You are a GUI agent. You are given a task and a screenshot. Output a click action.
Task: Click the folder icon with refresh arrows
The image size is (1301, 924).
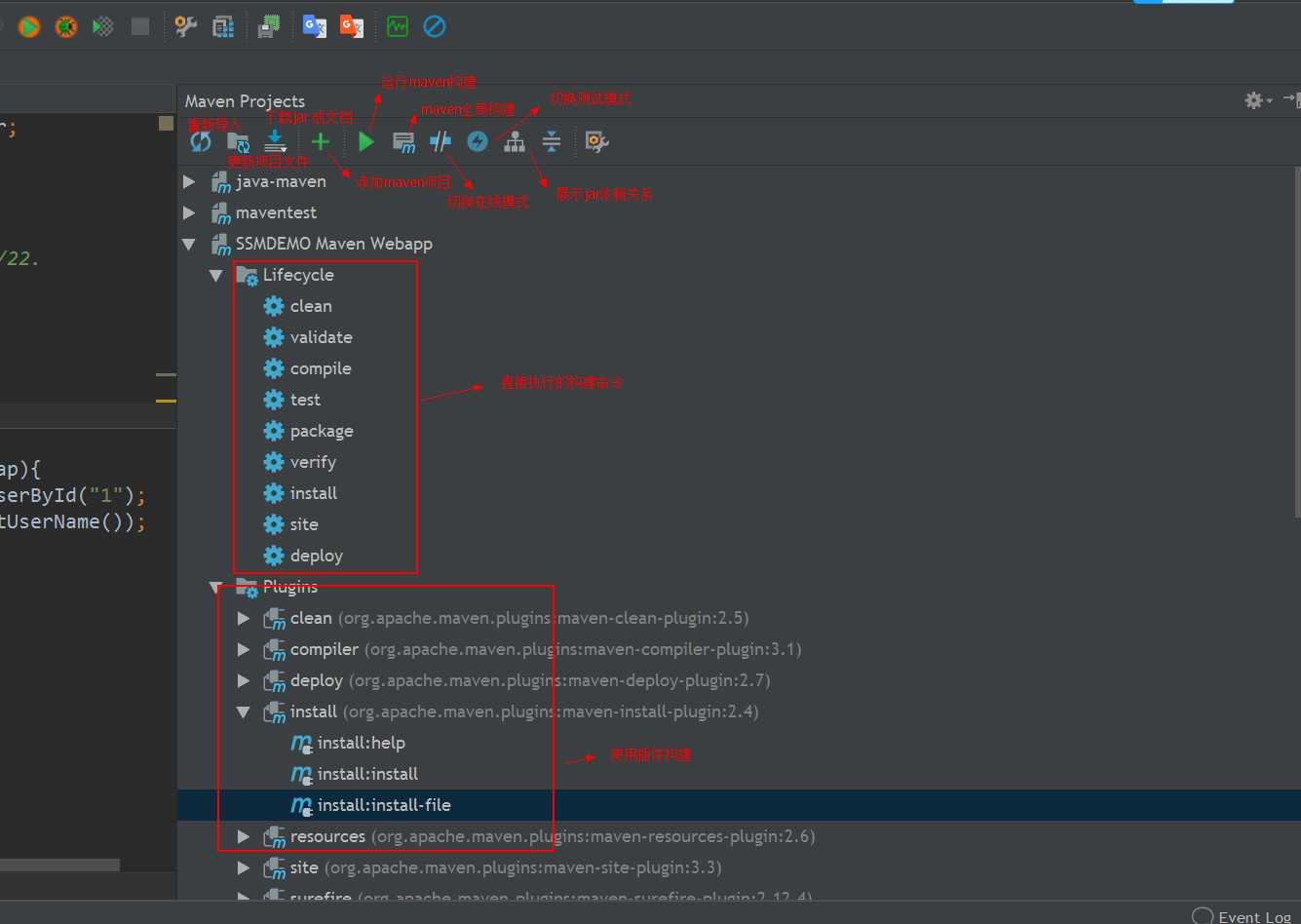coord(238,142)
